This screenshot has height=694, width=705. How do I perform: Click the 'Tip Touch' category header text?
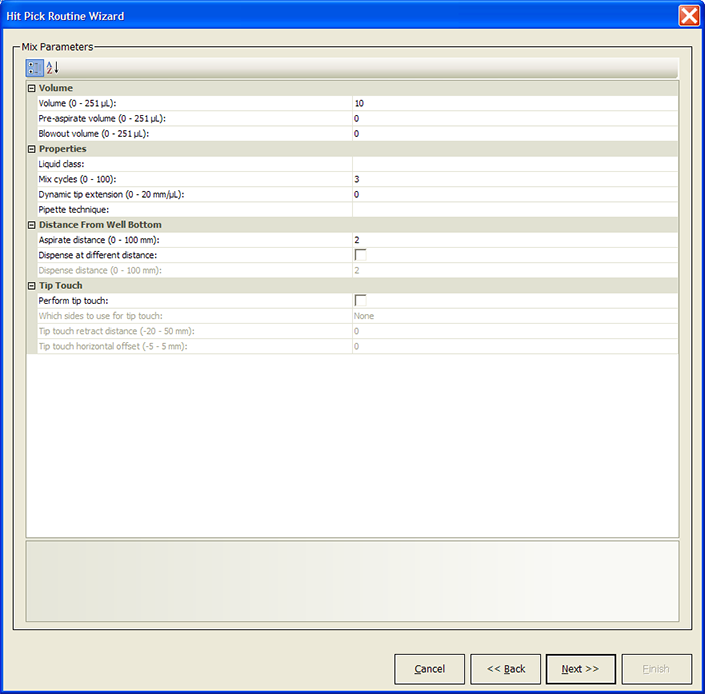[61, 285]
